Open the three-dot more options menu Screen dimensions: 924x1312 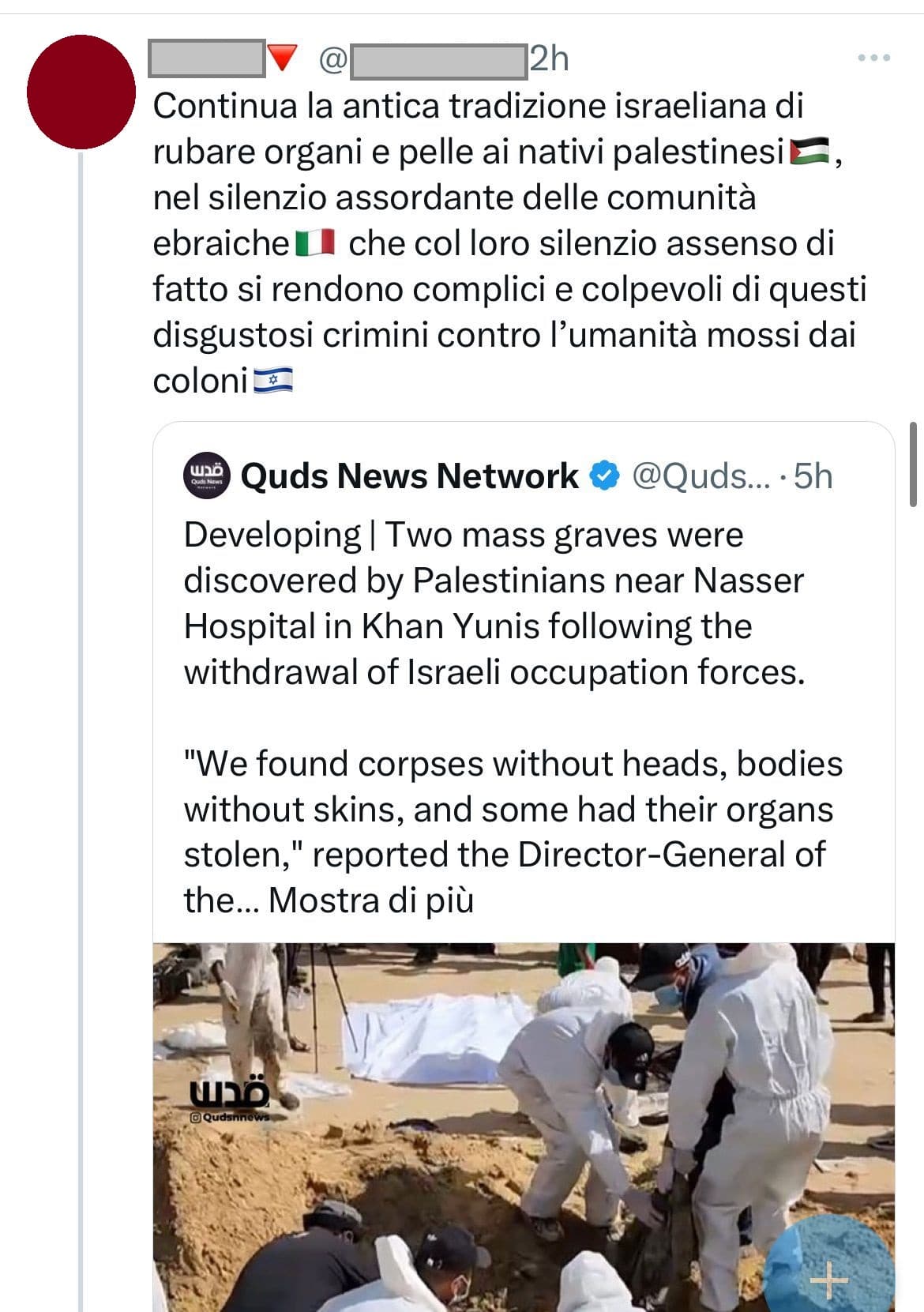pyautogui.click(x=874, y=58)
